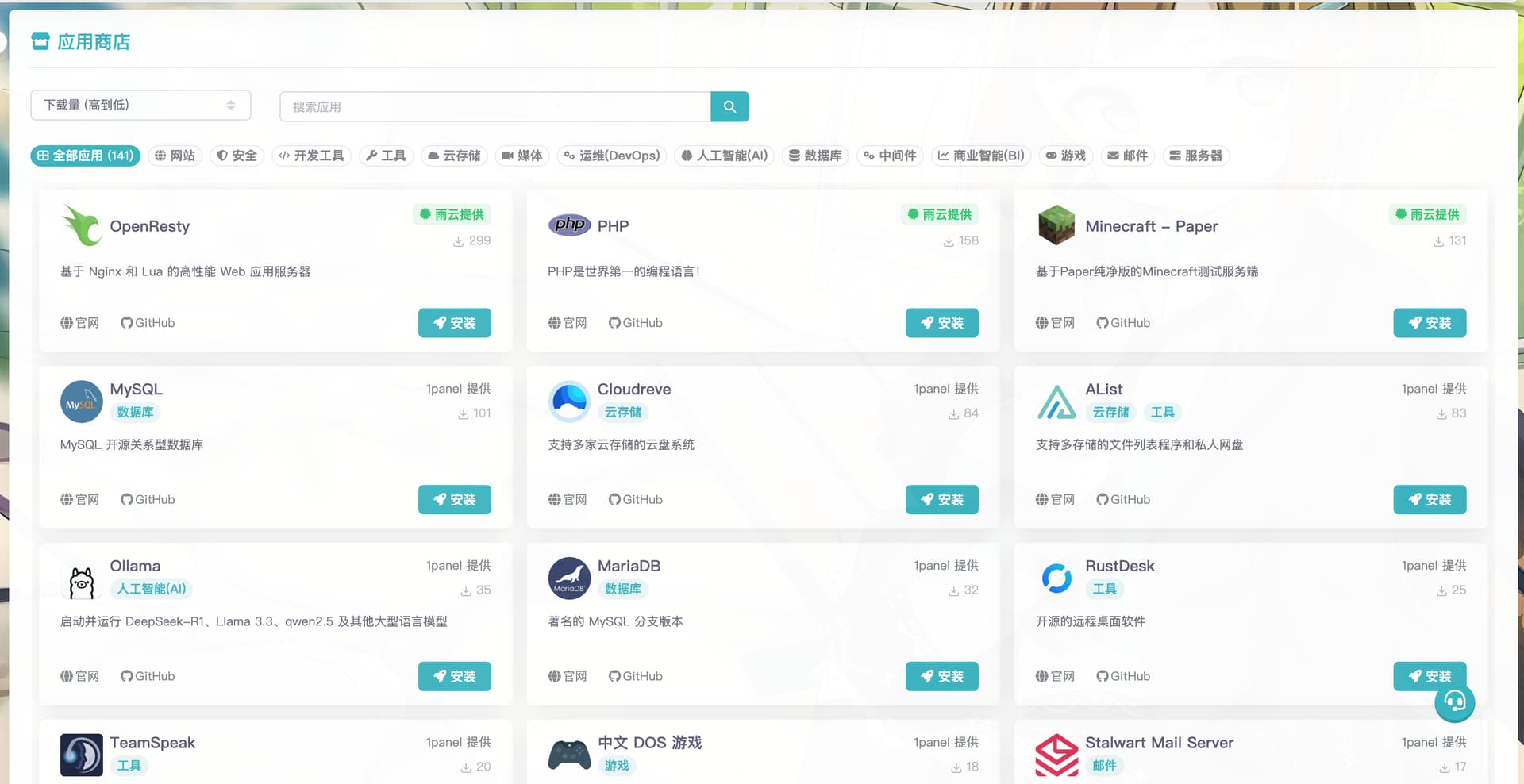Click the 游戏 tag under 中文 DOS 游戏

[x=617, y=766]
